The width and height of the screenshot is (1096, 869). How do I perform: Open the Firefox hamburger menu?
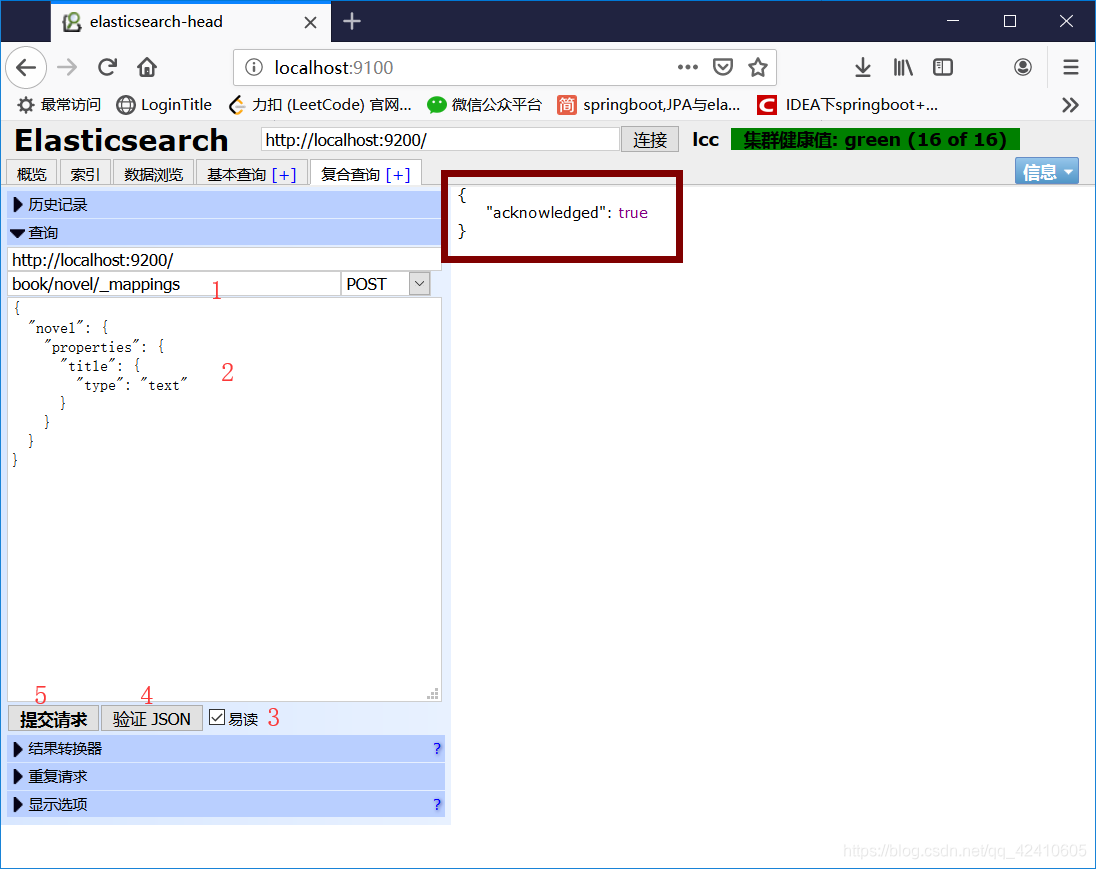tap(1070, 67)
